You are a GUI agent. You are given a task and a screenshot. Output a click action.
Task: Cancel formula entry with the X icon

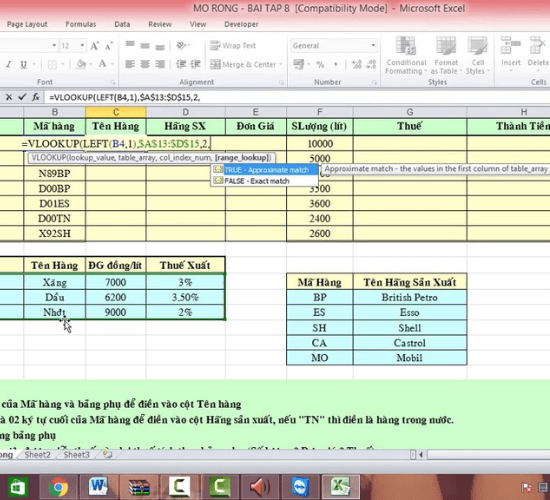tap(9, 97)
